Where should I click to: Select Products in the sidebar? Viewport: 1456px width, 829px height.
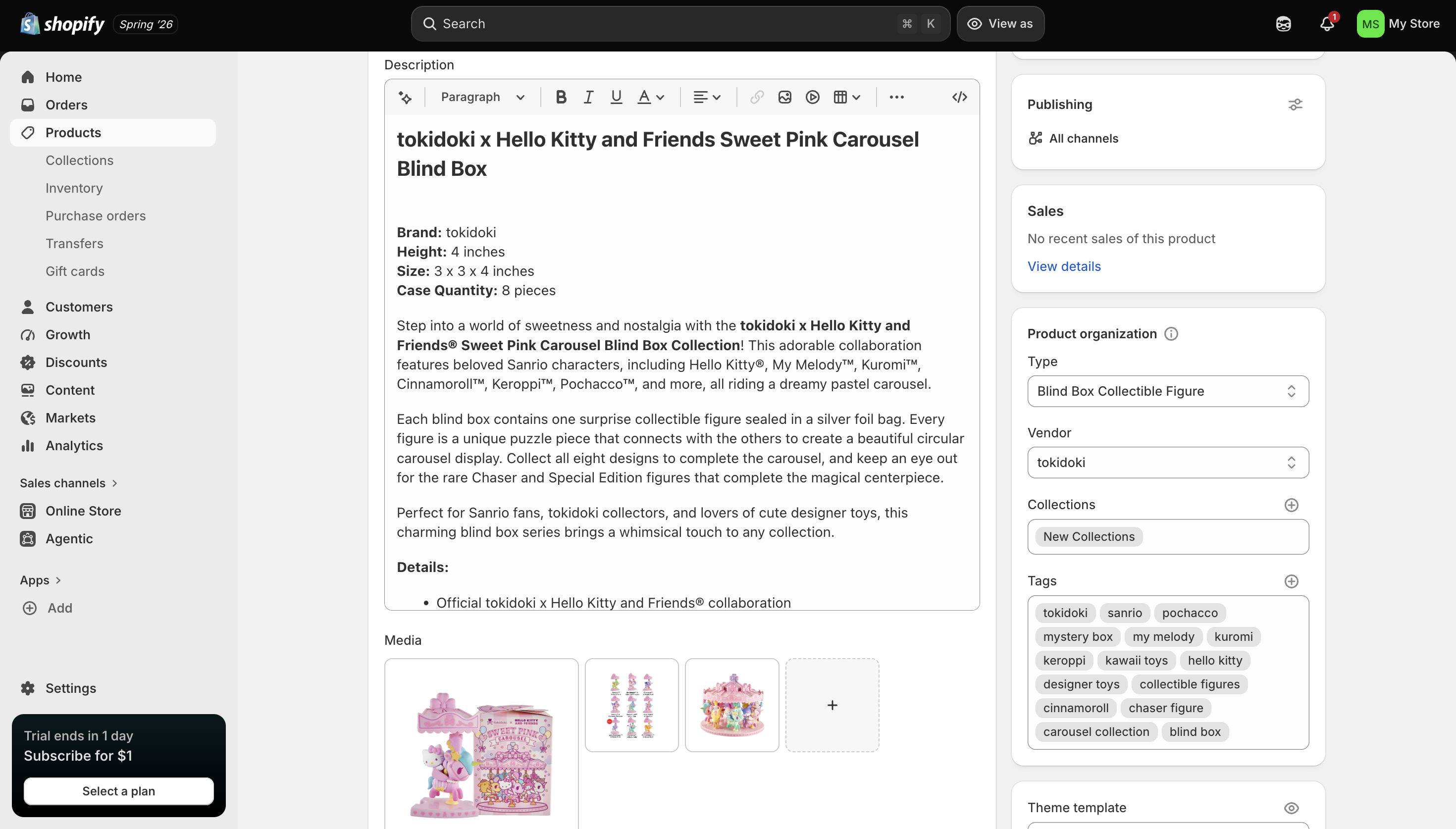[x=113, y=133]
